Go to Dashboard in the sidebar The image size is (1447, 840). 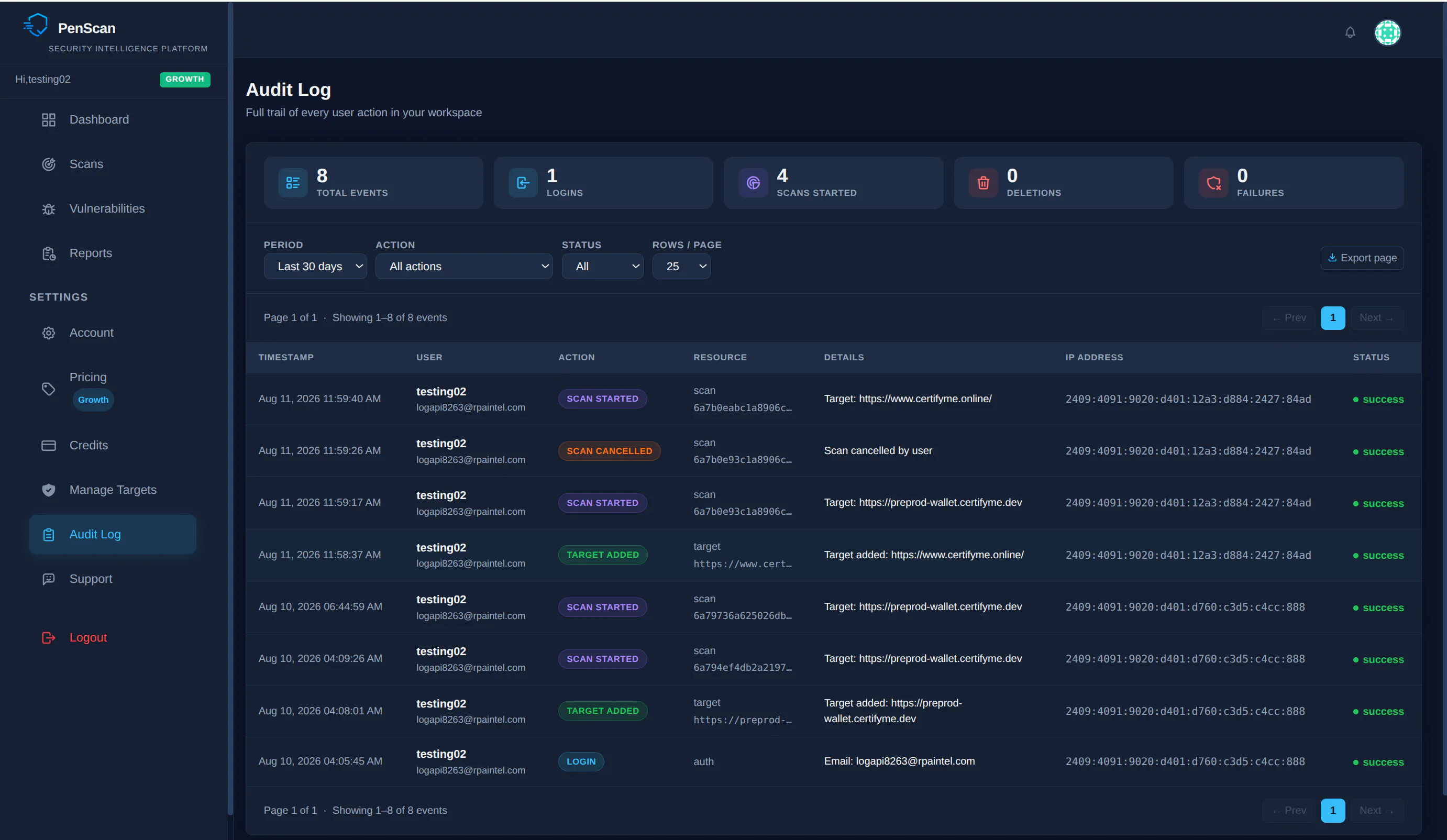pyautogui.click(x=113, y=119)
